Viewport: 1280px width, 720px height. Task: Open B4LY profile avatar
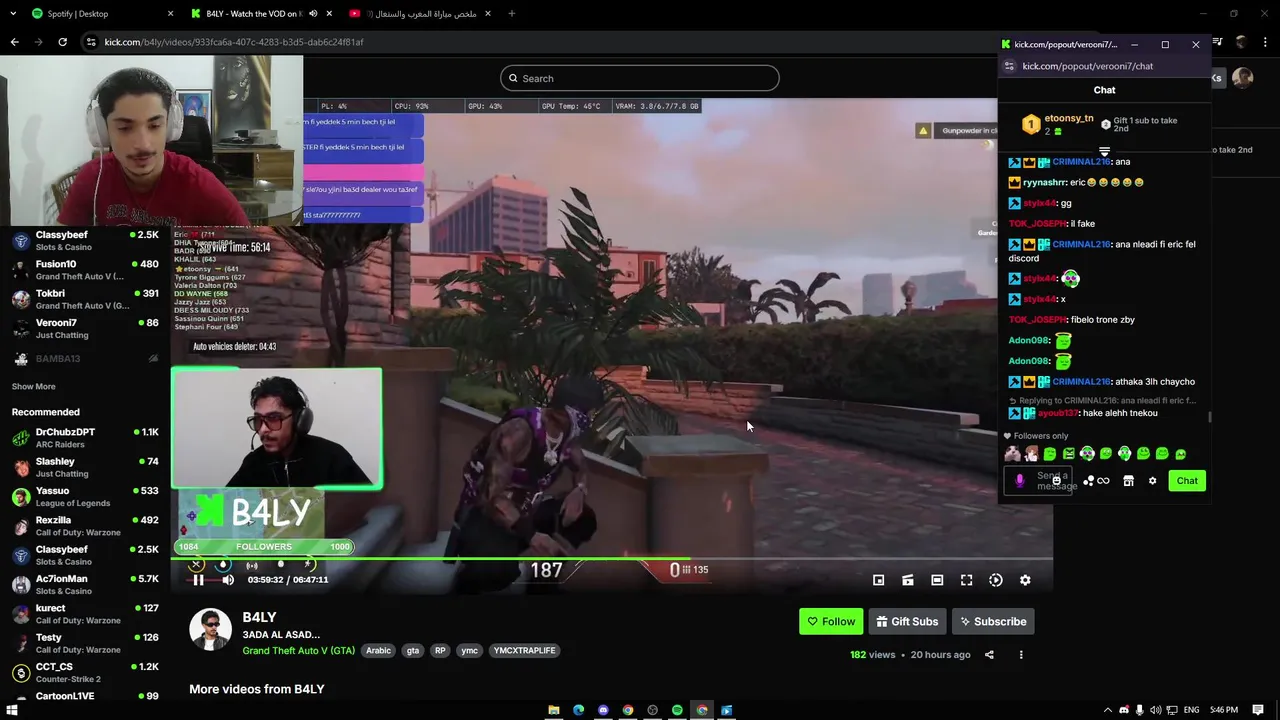click(x=210, y=629)
